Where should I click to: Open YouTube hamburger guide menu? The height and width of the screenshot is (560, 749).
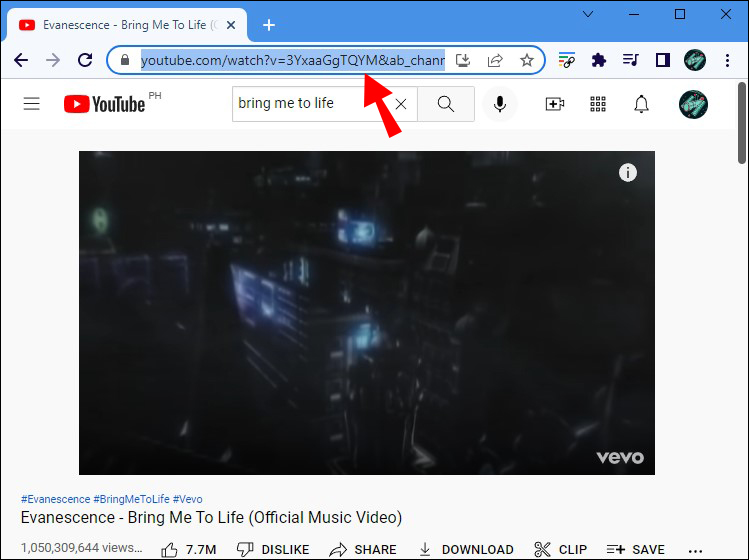(x=32, y=104)
